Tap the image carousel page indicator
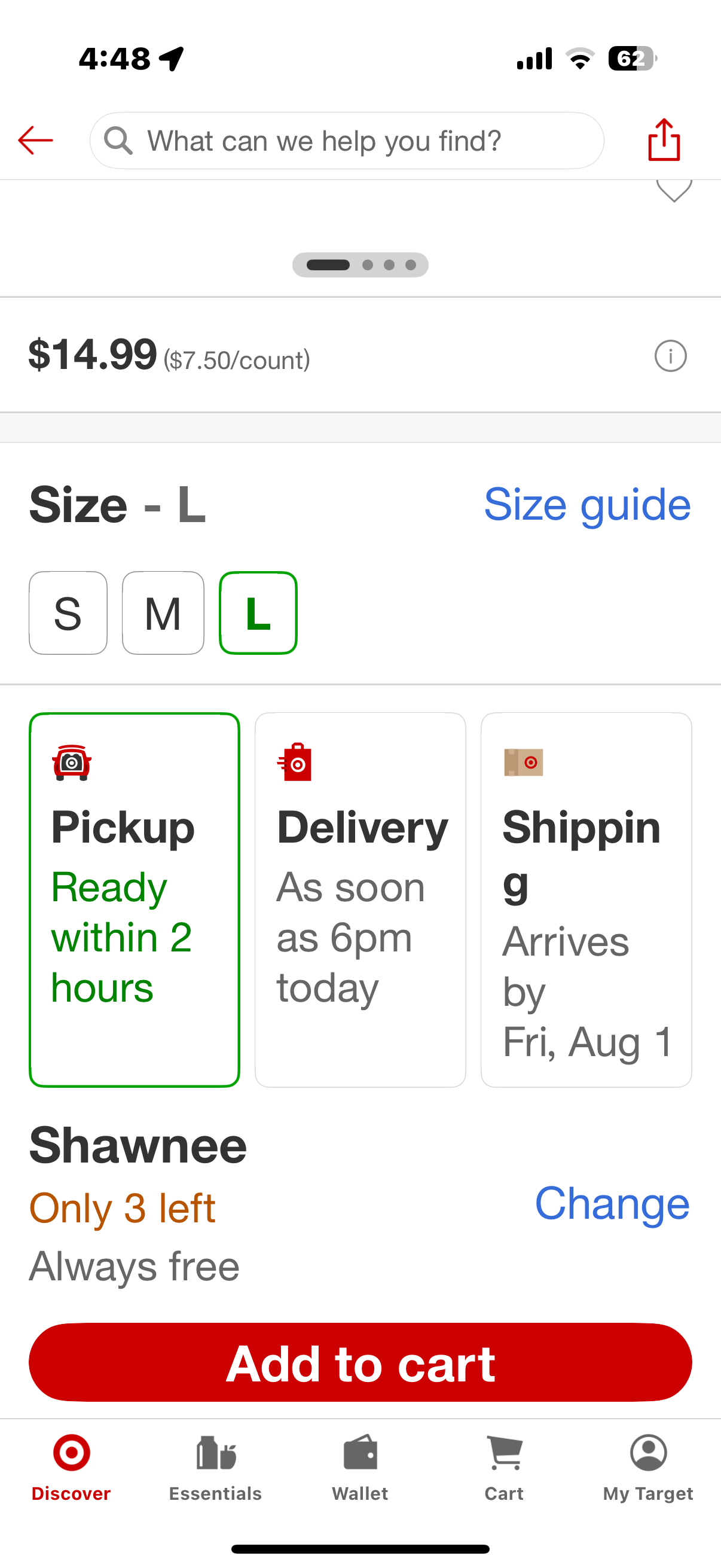The width and height of the screenshot is (721, 1568). pyautogui.click(x=360, y=265)
